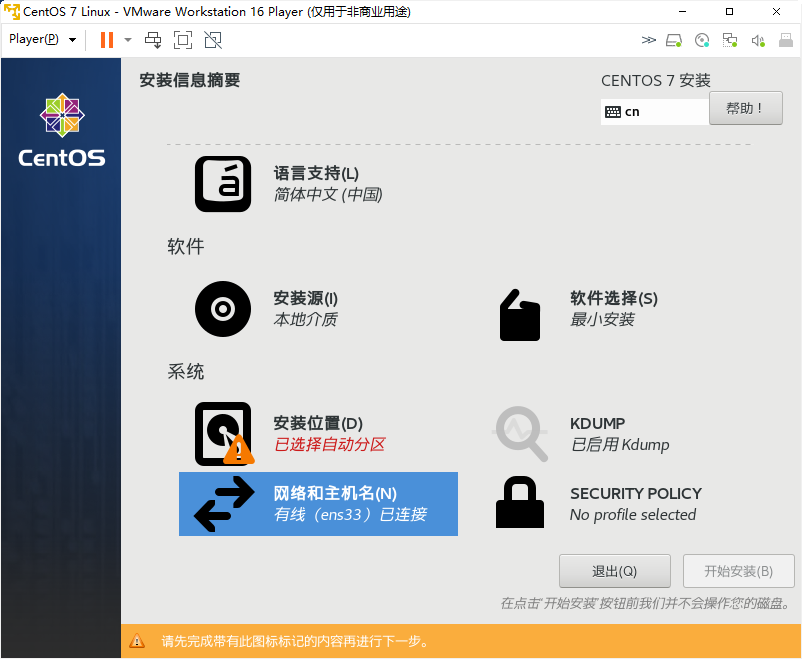Click the hard disk device icon
The height and width of the screenshot is (659, 802).
(674, 40)
